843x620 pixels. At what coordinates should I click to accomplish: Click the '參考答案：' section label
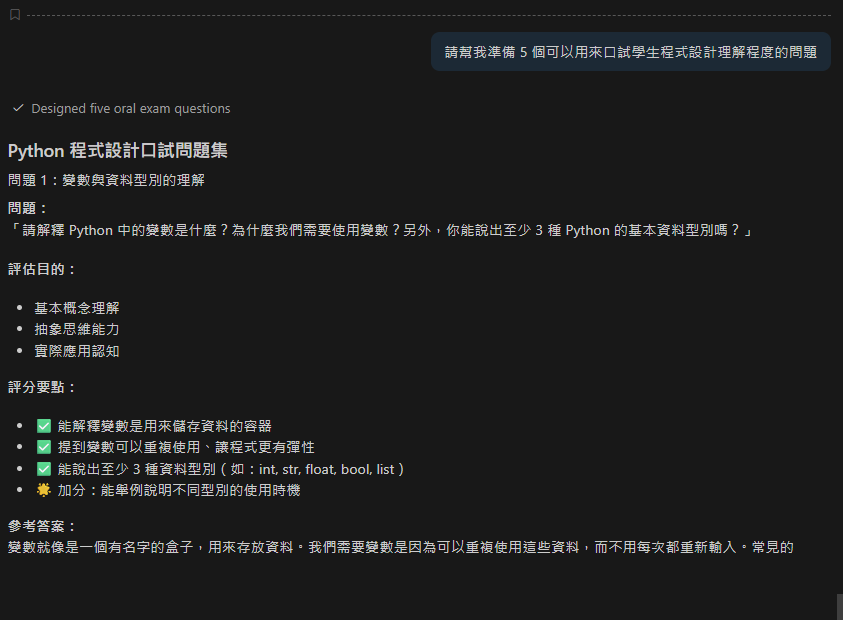pos(42,526)
